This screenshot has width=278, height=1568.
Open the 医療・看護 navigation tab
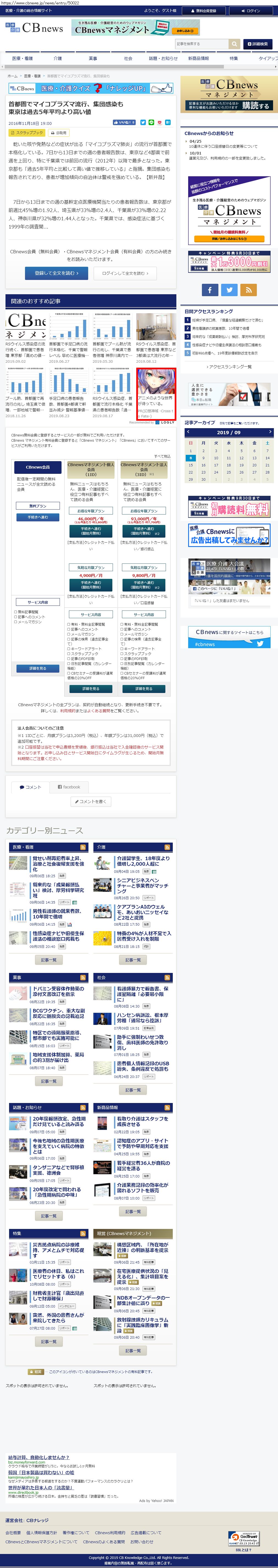tap(23, 58)
